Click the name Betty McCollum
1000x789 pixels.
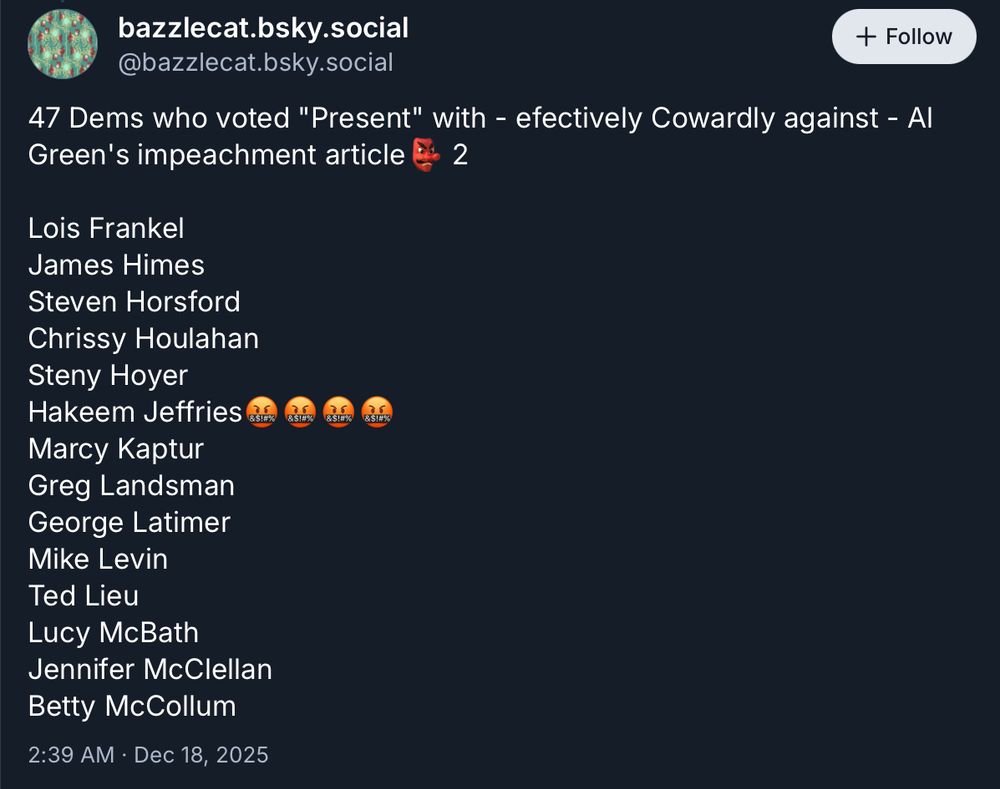point(132,706)
